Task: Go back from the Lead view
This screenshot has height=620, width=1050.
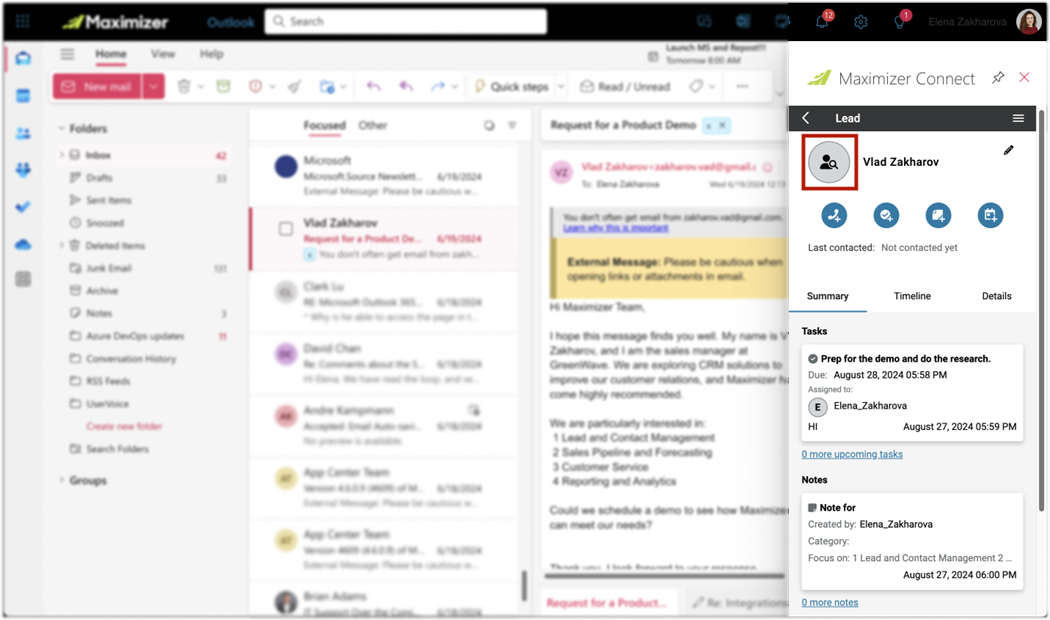Action: [x=806, y=118]
